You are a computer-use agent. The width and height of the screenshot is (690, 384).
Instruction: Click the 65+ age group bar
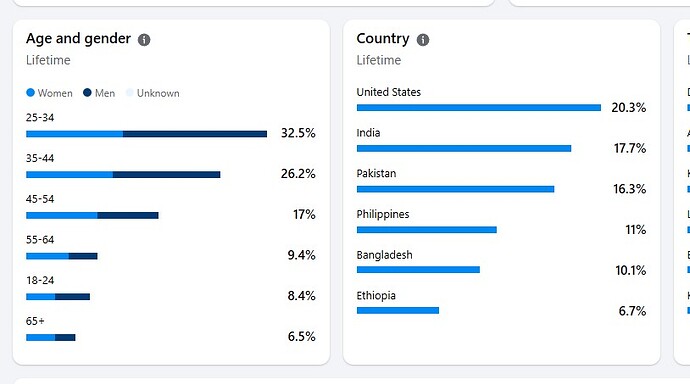[51, 337]
